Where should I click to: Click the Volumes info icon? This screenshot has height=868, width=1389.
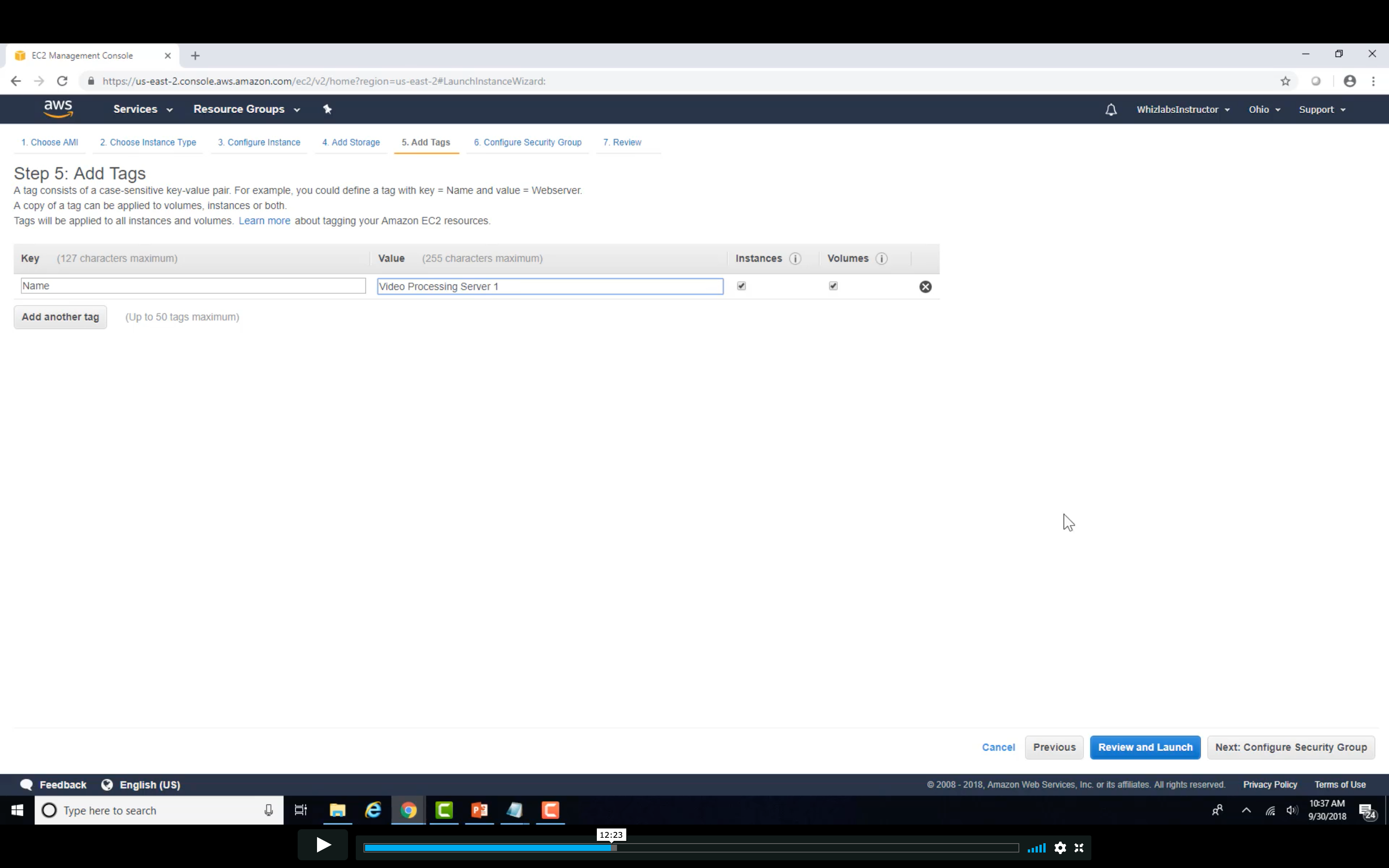pos(882,258)
